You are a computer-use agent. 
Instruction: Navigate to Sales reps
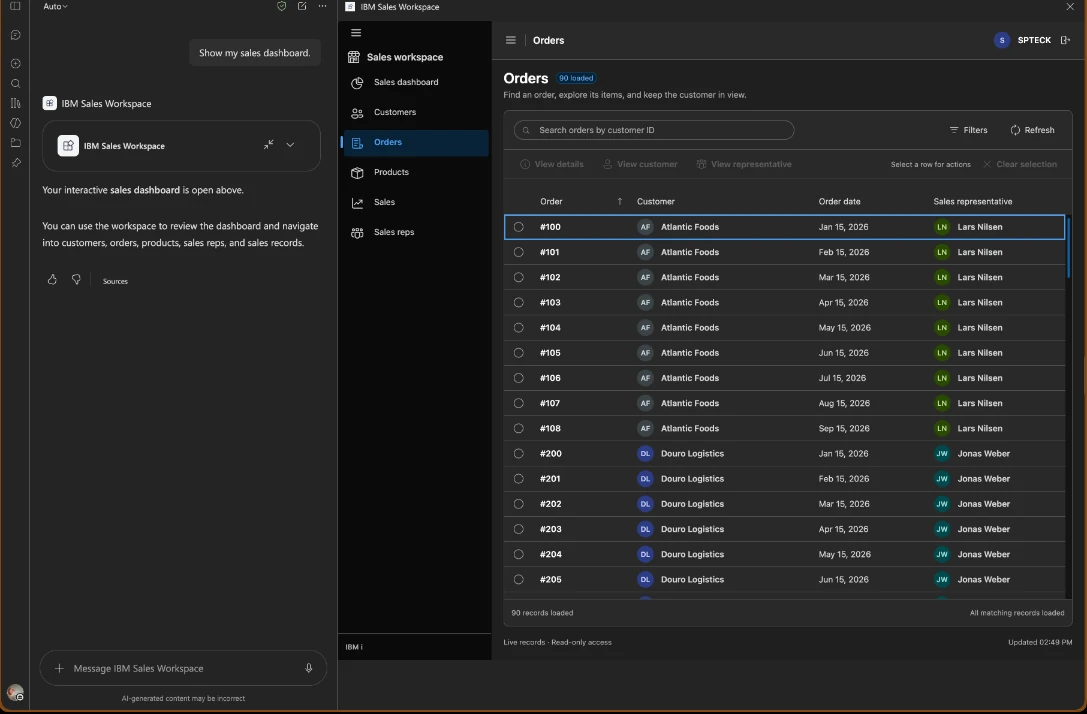tap(416, 232)
